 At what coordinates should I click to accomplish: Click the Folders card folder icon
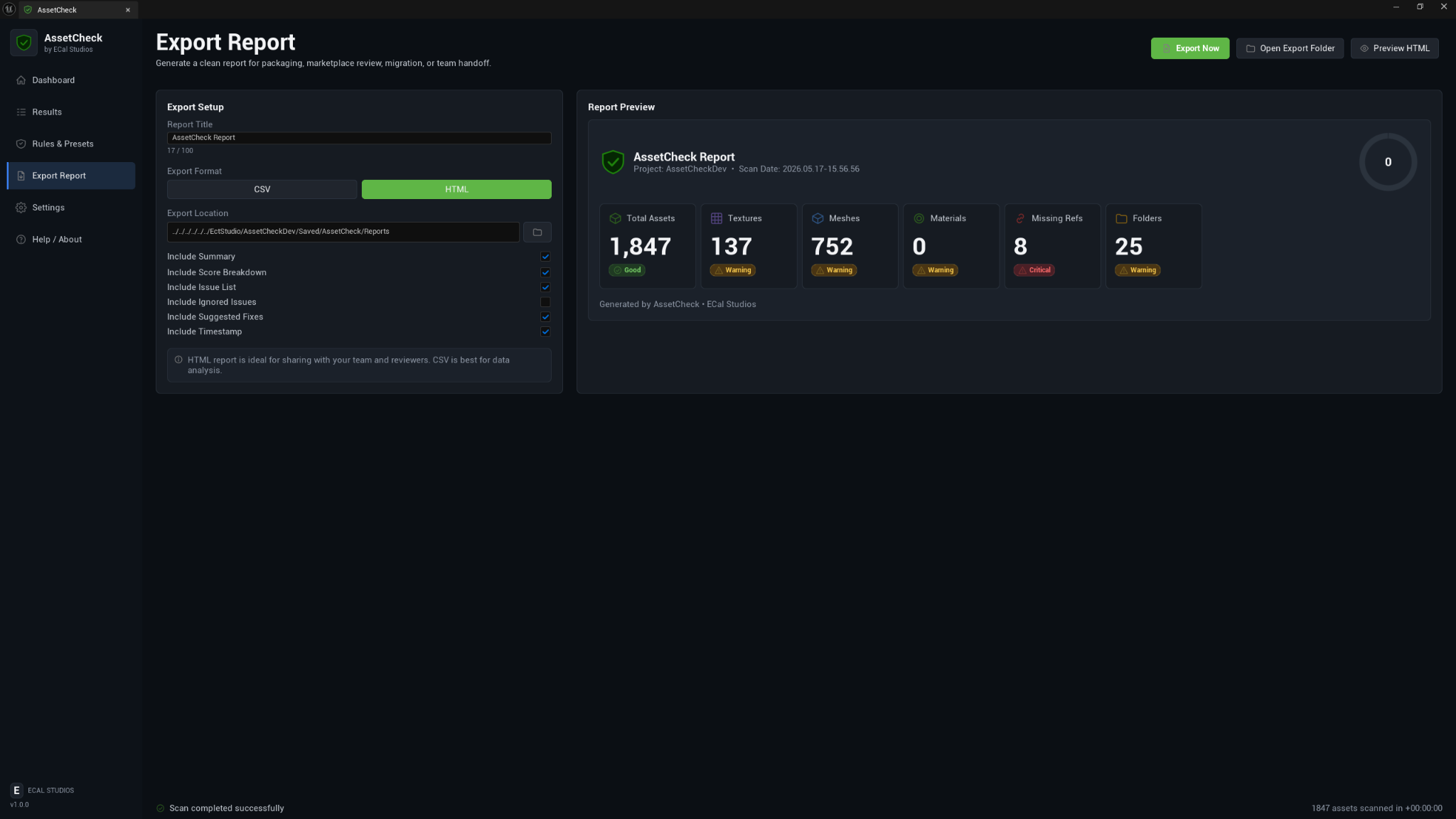point(1121,218)
